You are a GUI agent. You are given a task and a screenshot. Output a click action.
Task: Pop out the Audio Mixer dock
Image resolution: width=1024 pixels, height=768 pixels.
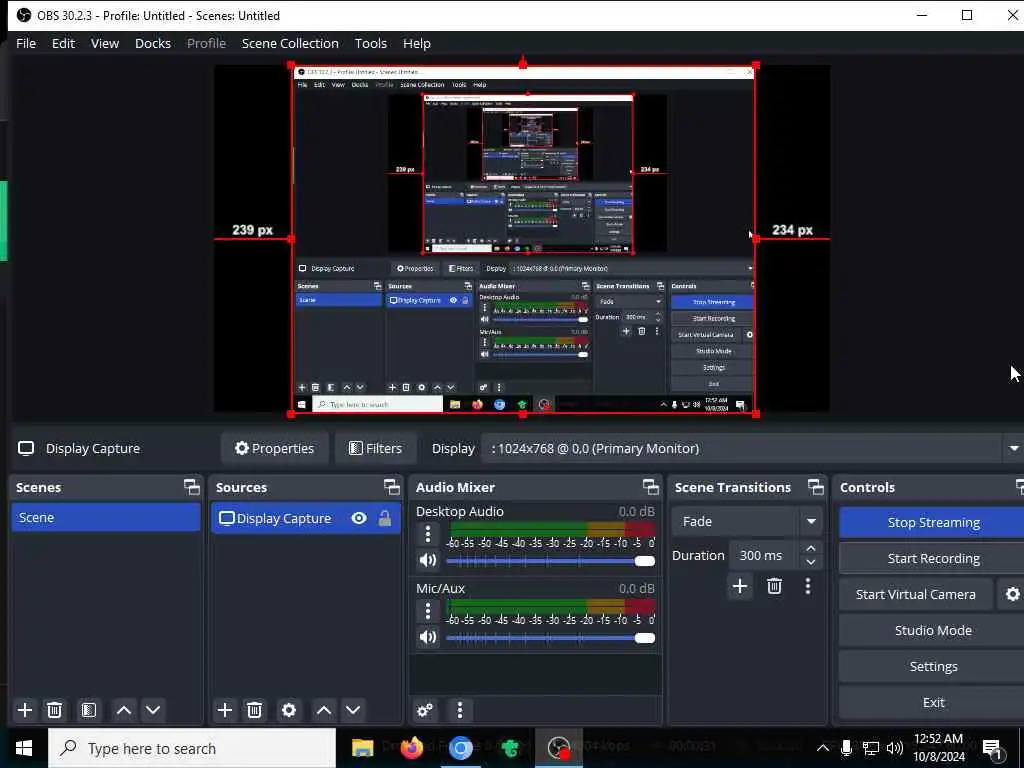coord(650,487)
